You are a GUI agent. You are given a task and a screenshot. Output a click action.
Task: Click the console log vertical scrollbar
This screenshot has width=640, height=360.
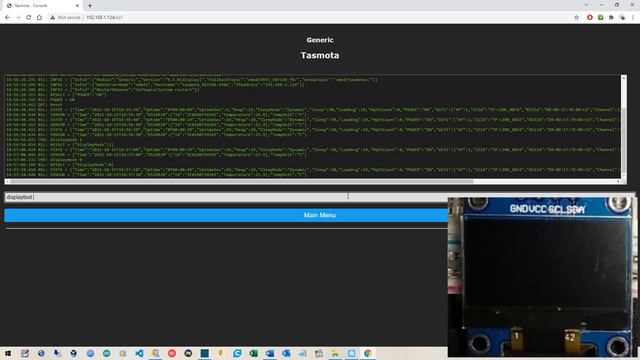coord(623,127)
